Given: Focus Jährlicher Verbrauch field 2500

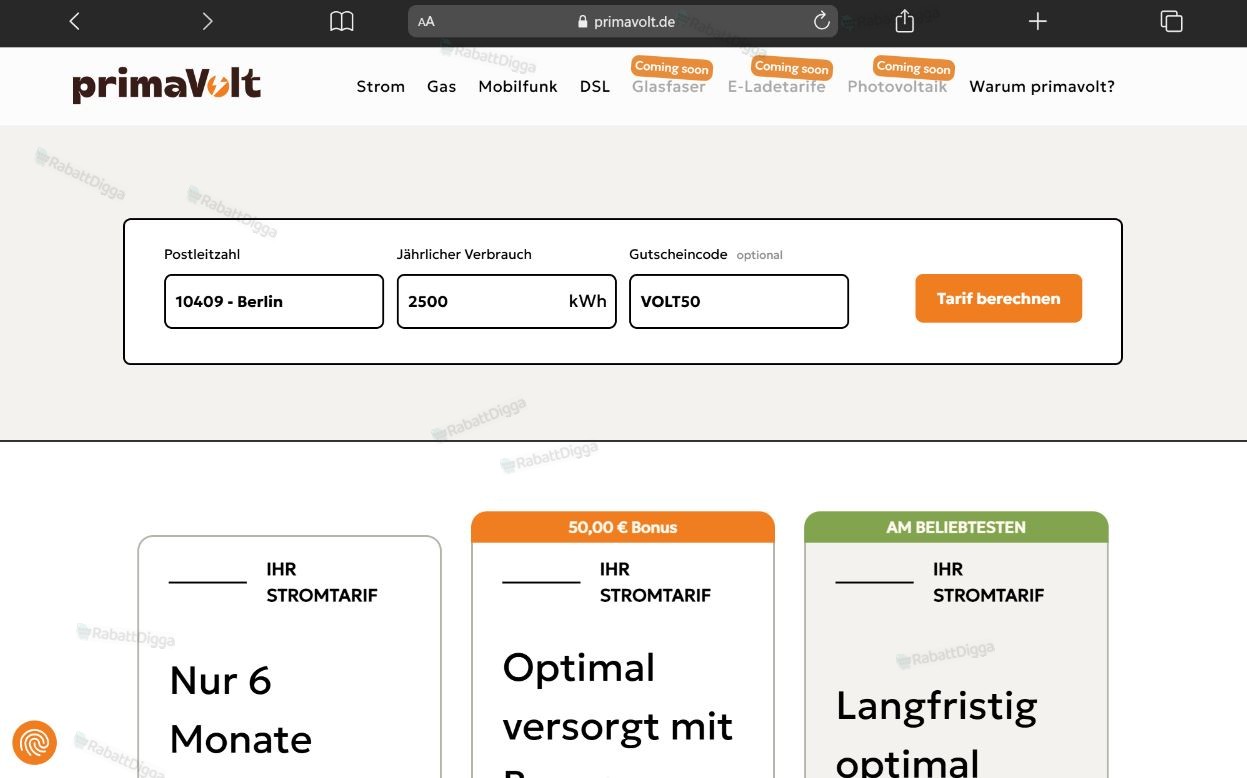Looking at the screenshot, I should click(x=507, y=301).
